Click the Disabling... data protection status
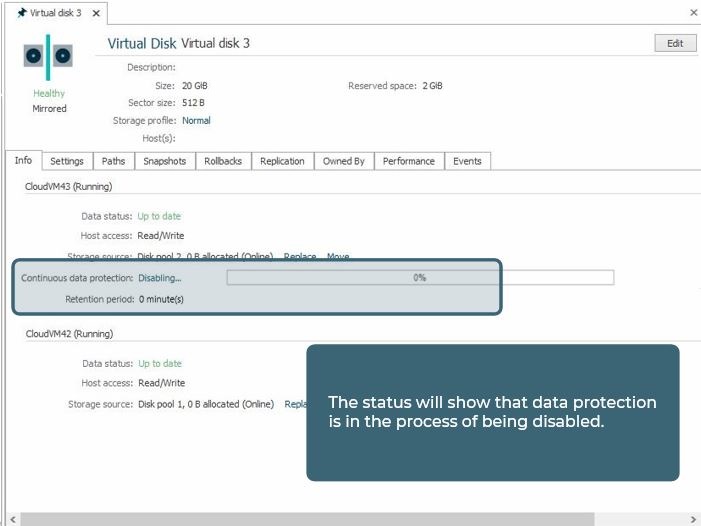 [x=160, y=278]
